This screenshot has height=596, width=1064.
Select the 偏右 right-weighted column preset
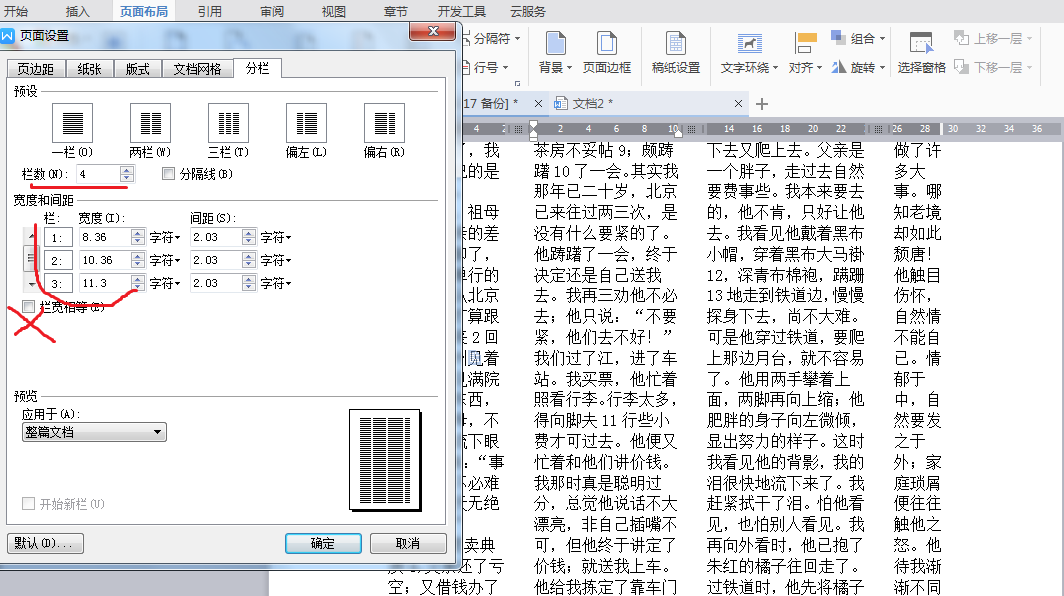385,123
